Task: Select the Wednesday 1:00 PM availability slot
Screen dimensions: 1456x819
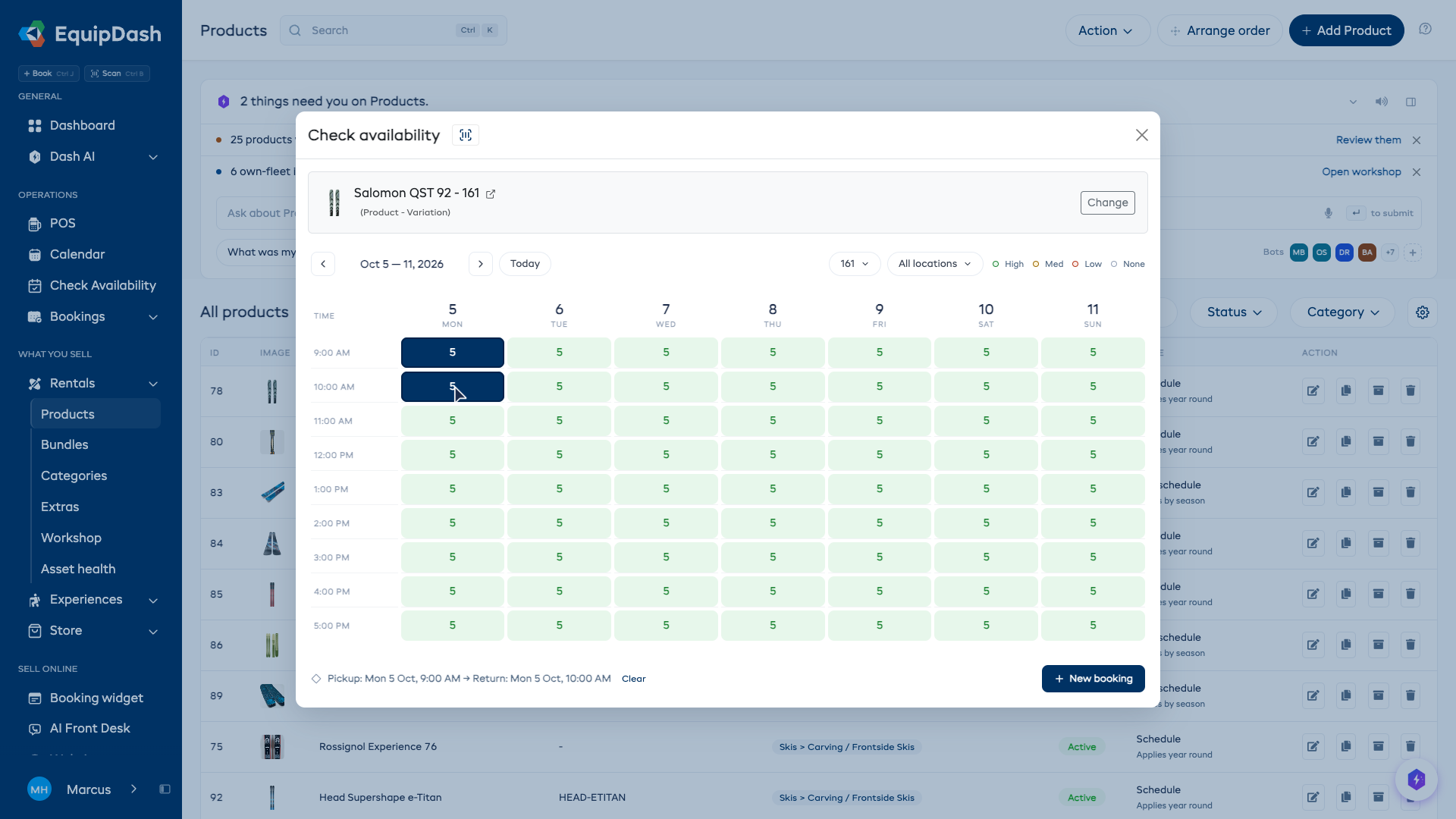Action: pos(666,489)
